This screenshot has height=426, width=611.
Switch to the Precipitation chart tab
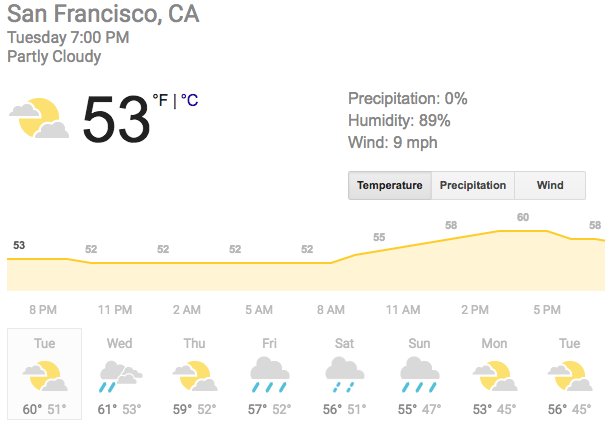point(473,185)
